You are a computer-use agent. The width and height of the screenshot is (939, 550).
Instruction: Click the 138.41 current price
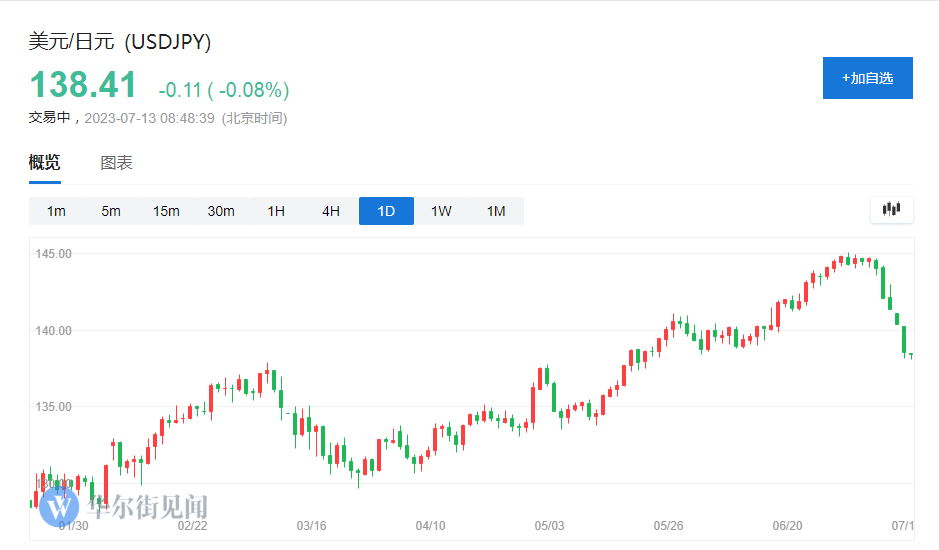pos(83,85)
